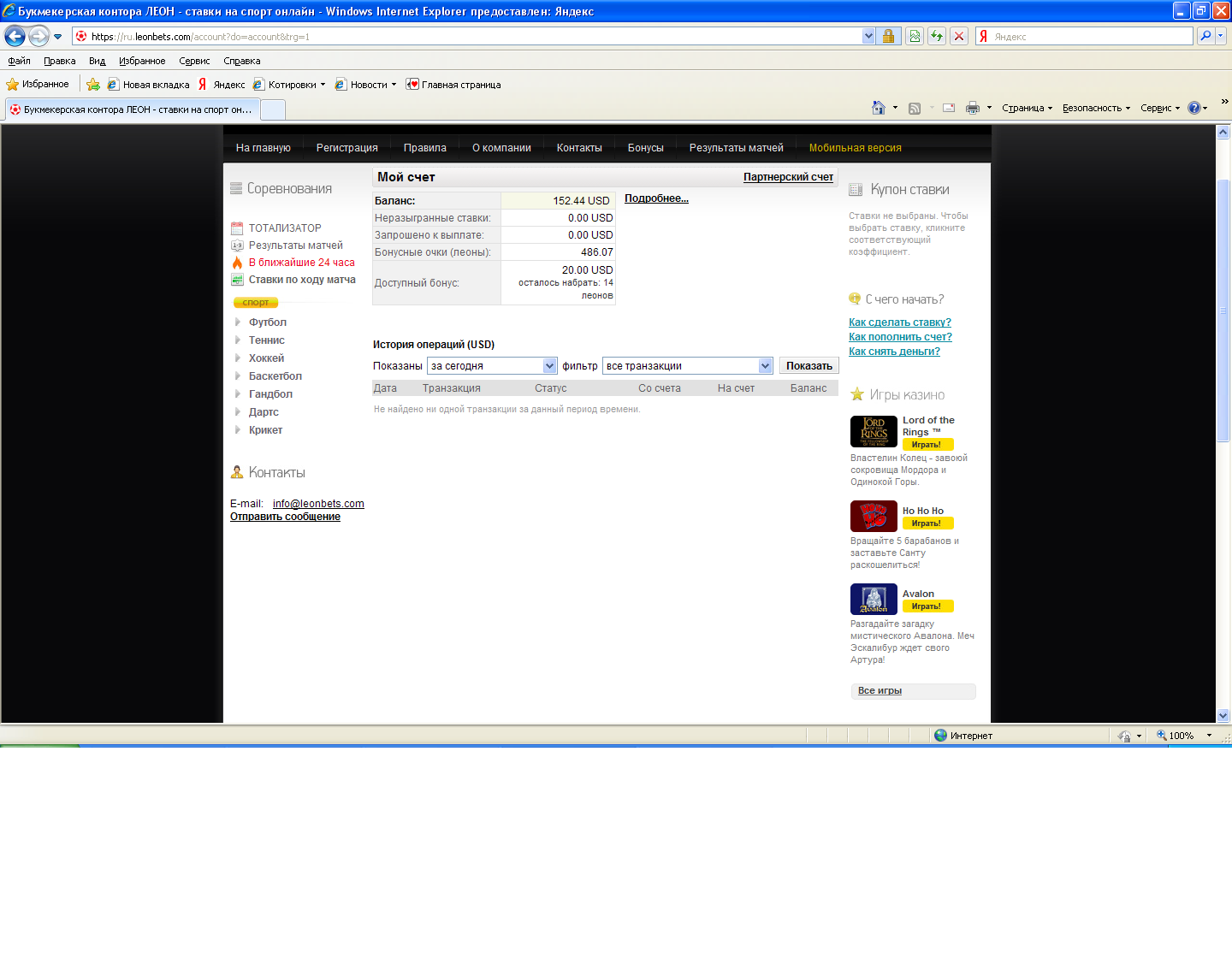Screen dimensions: 1232x970
Task: Click the Print icon in command bar
Action: (x=972, y=108)
